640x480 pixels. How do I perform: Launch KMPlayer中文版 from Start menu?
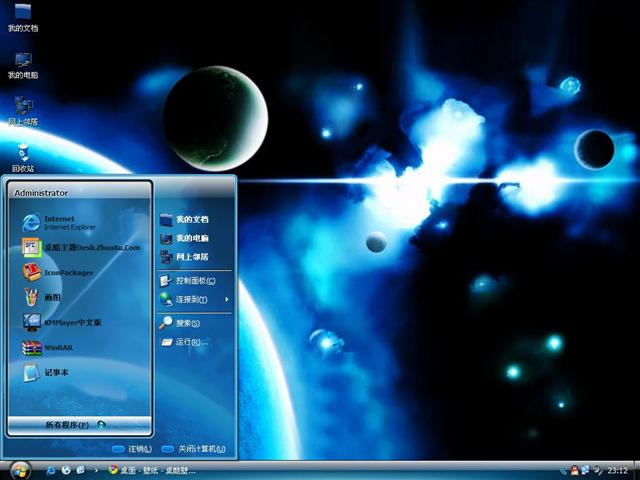click(x=80, y=322)
